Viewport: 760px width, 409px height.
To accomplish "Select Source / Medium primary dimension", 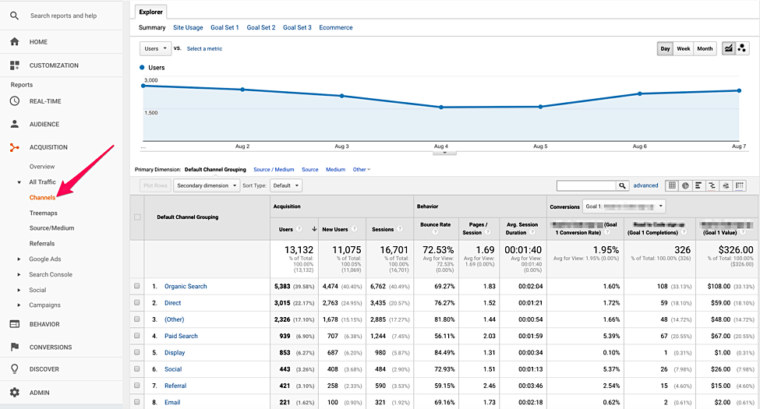I will point(274,170).
